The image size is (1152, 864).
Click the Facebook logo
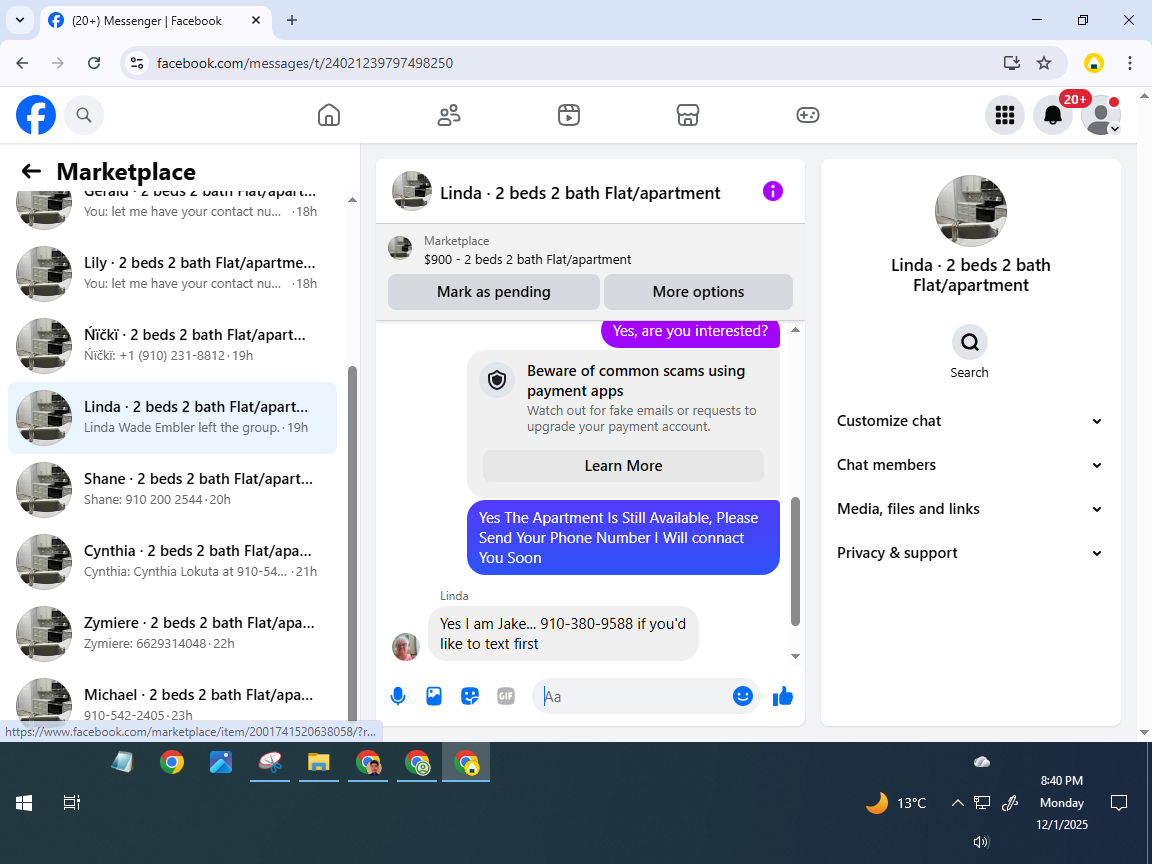coord(36,115)
